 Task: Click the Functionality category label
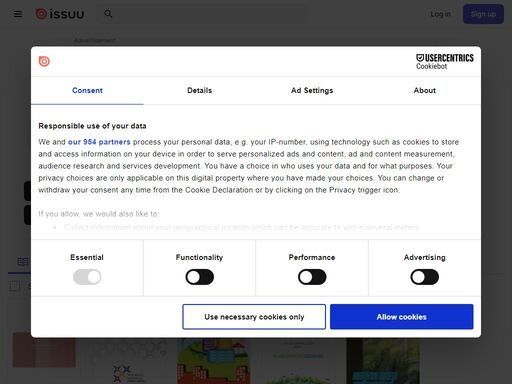[x=199, y=257]
